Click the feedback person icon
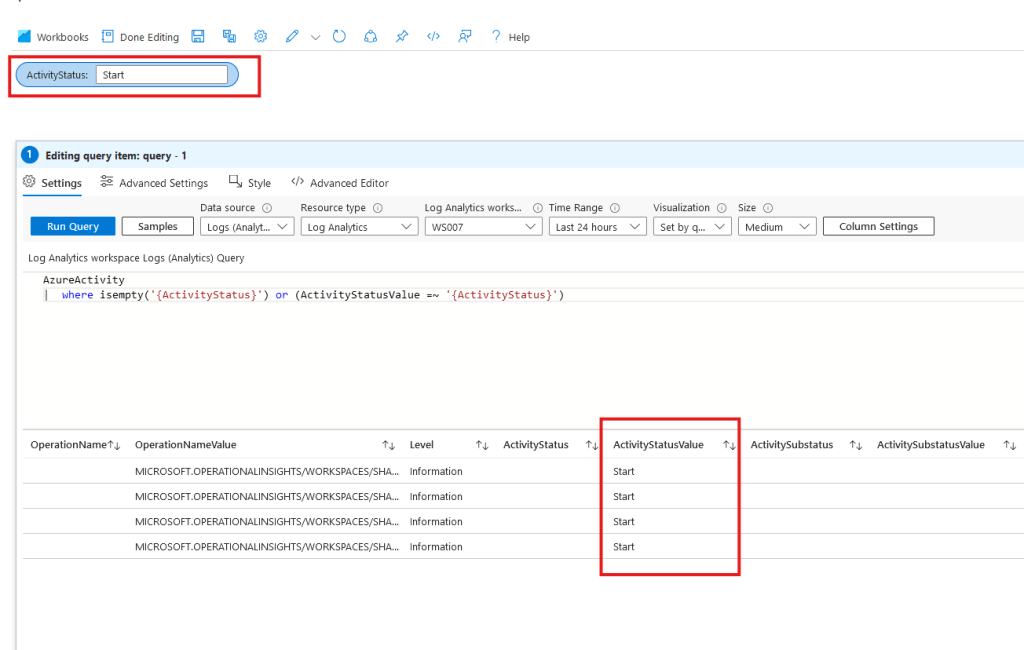Image resolution: width=1024 pixels, height=650 pixels. point(465,37)
